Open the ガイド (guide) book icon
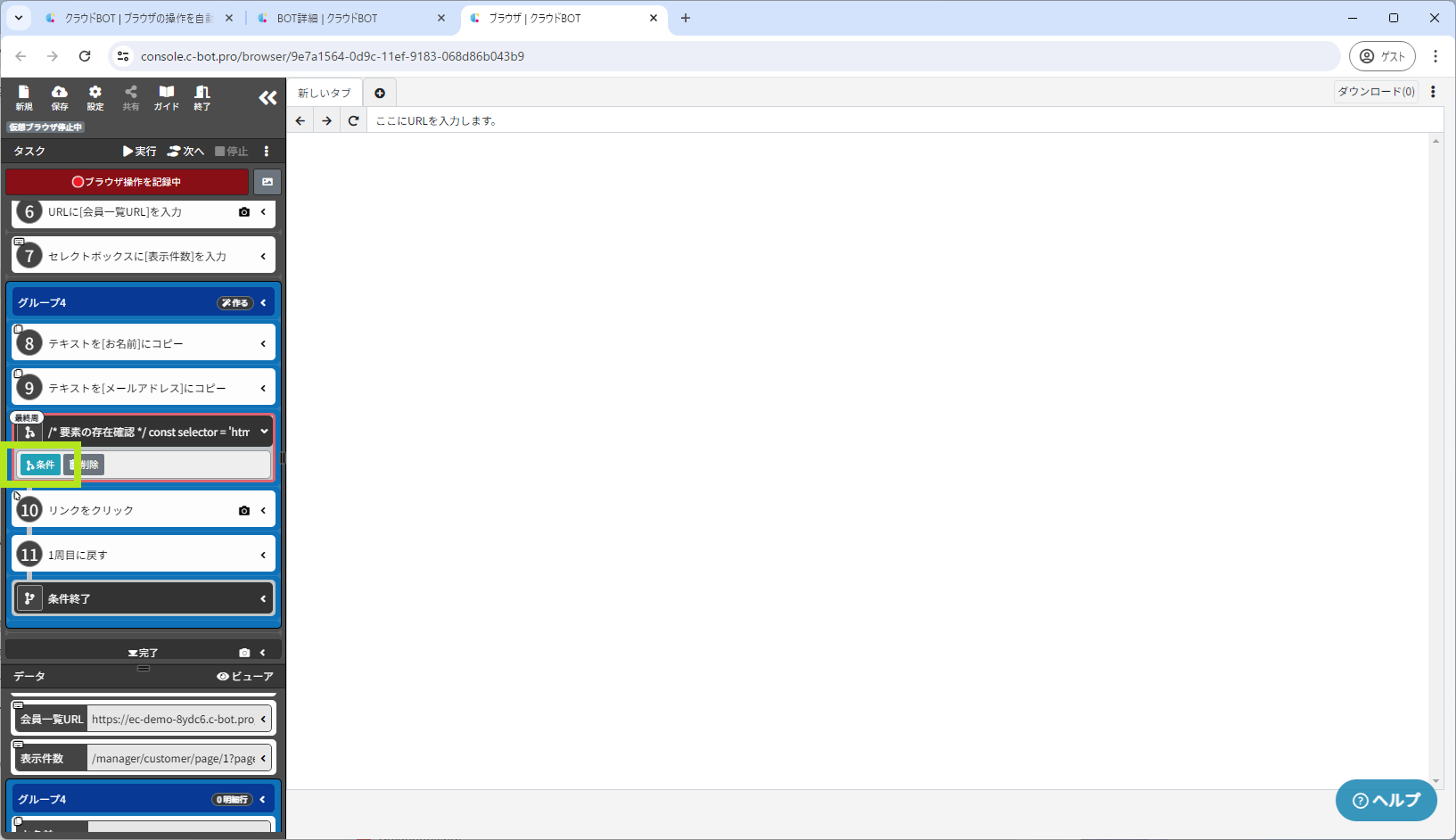 coord(167,97)
